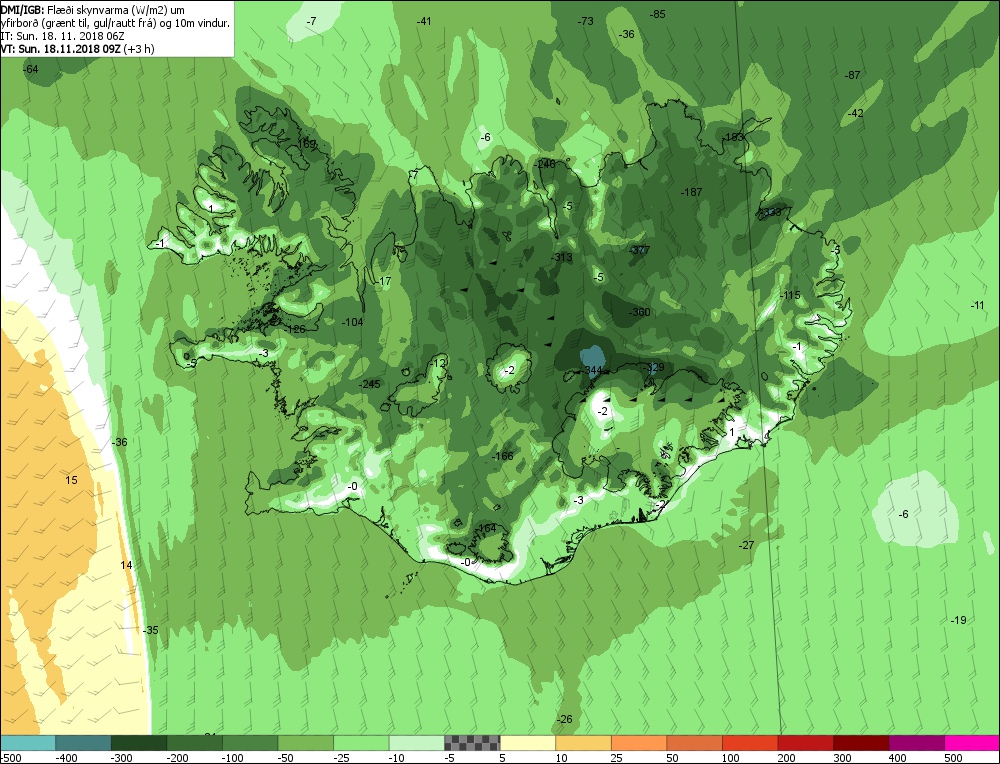This screenshot has height=764, width=1000.
Task: Click the '500' label in the legend
Action: click(x=953, y=758)
